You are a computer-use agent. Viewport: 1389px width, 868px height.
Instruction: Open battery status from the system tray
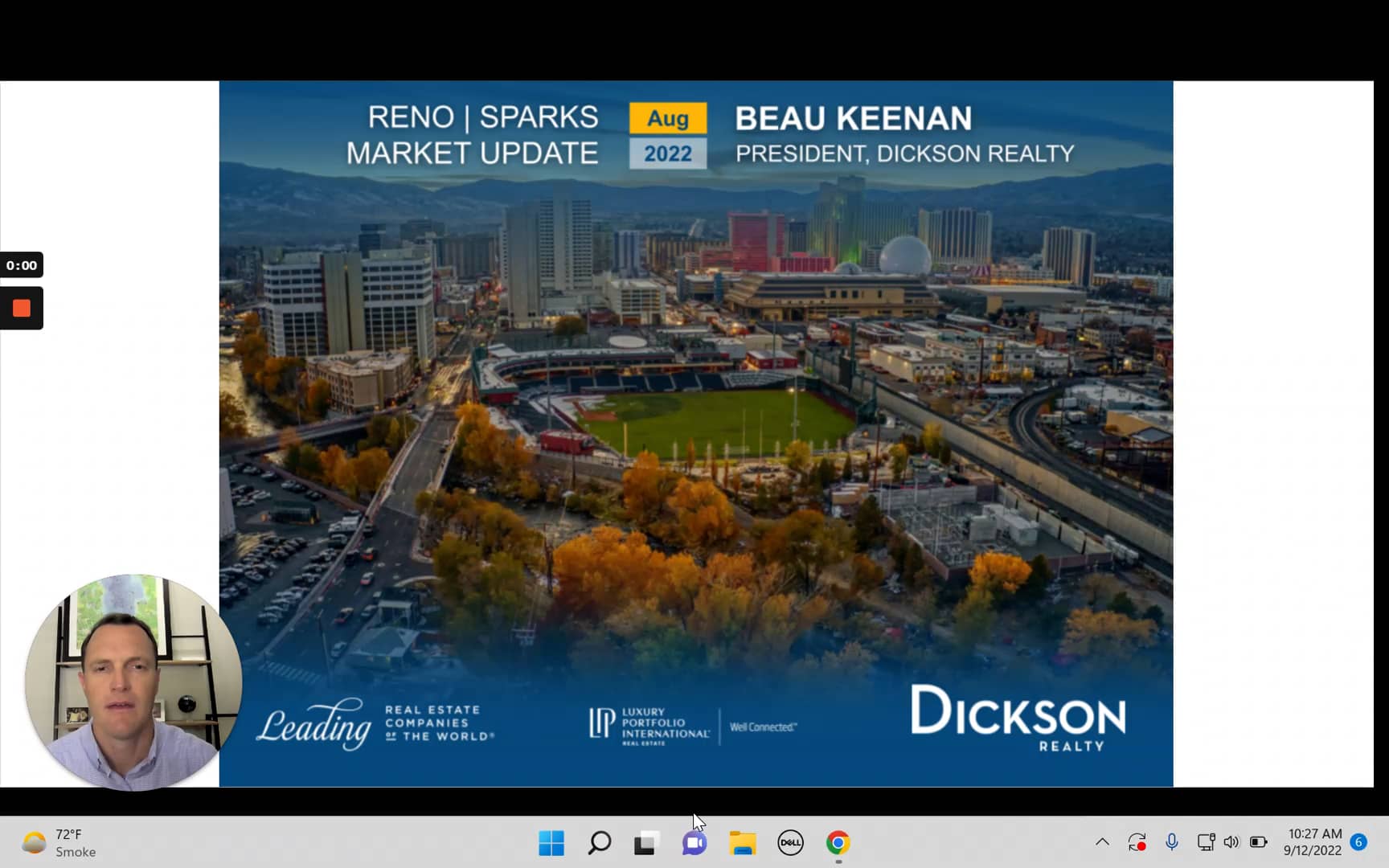tap(1259, 842)
